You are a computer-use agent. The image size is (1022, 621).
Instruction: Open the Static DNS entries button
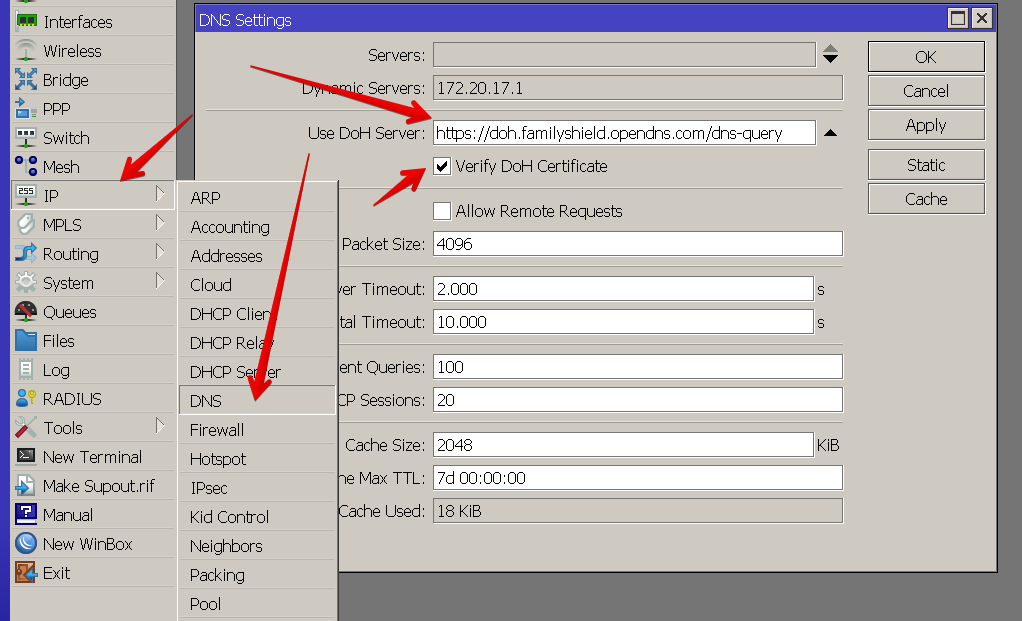[926, 165]
